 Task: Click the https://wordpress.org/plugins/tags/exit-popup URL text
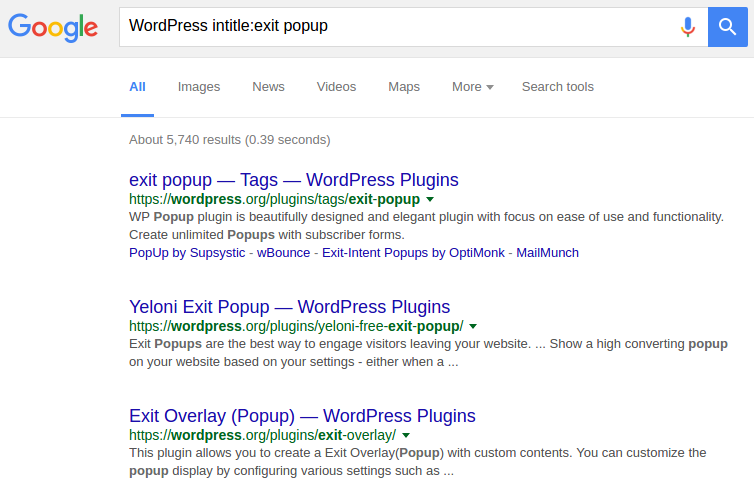pyautogui.click(x=274, y=199)
